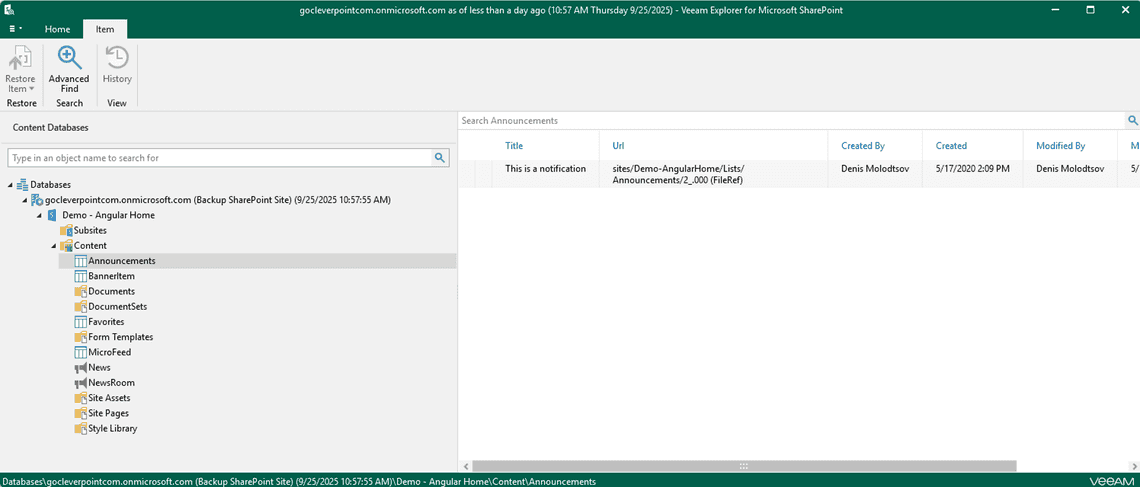The width and height of the screenshot is (1140, 487).
Task: Click the Restore Item icon
Action: click(x=20, y=58)
